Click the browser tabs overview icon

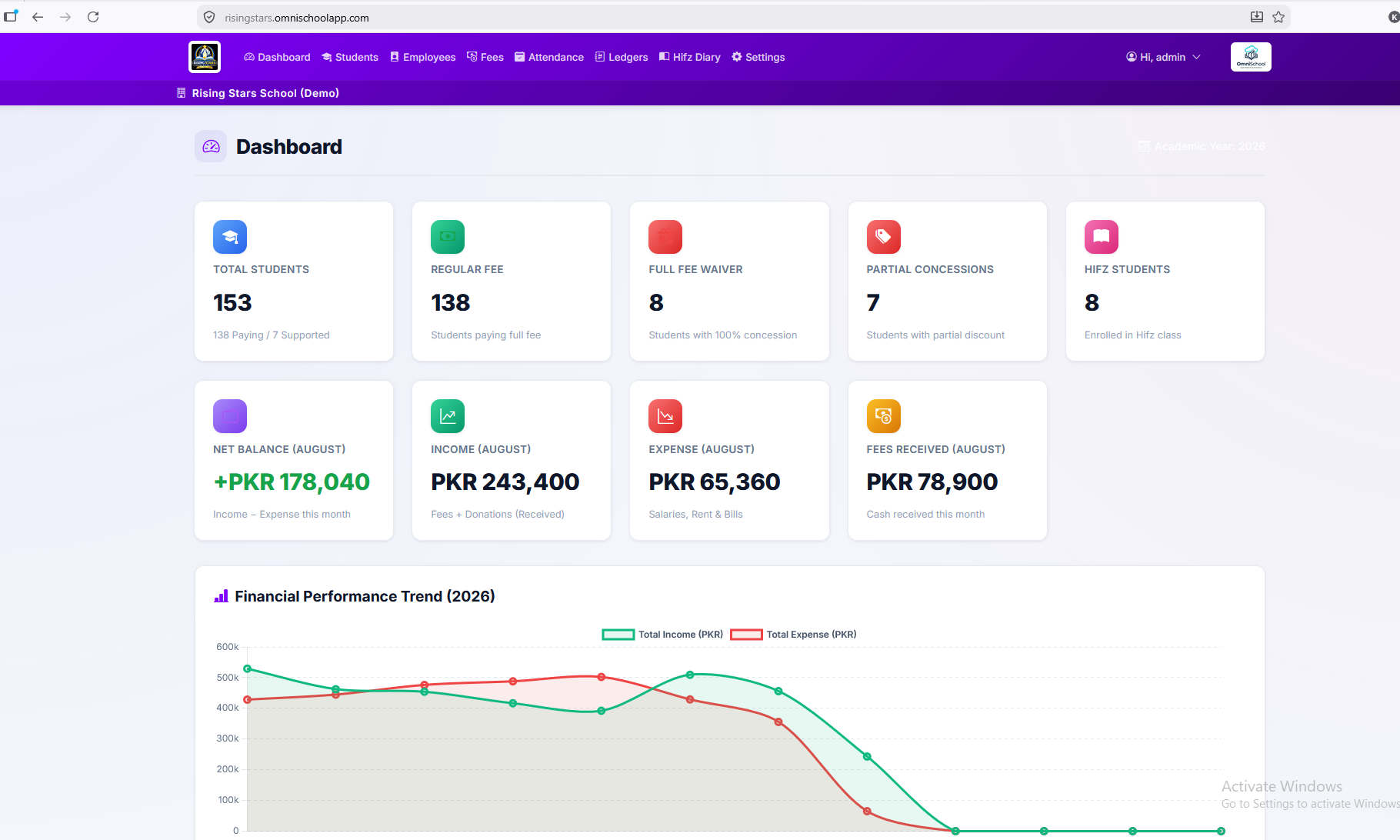pos(11,16)
